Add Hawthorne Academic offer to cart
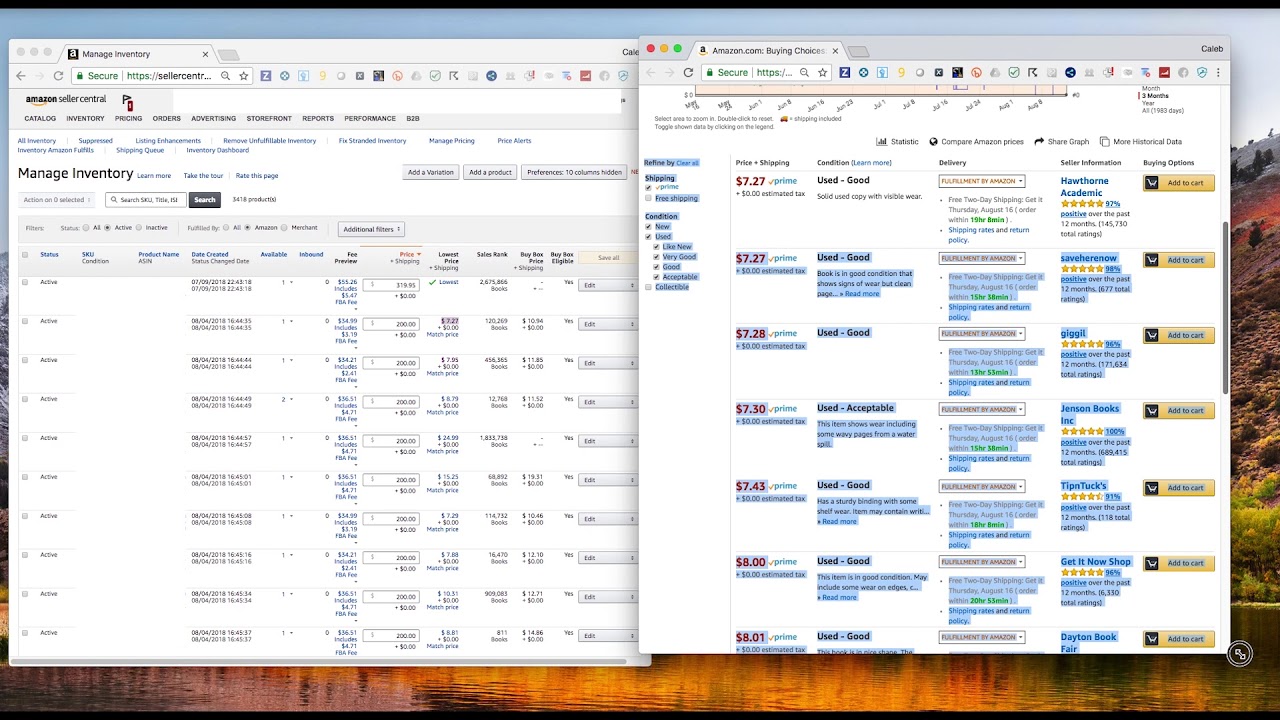The height and width of the screenshot is (720, 1280). click(x=1179, y=183)
